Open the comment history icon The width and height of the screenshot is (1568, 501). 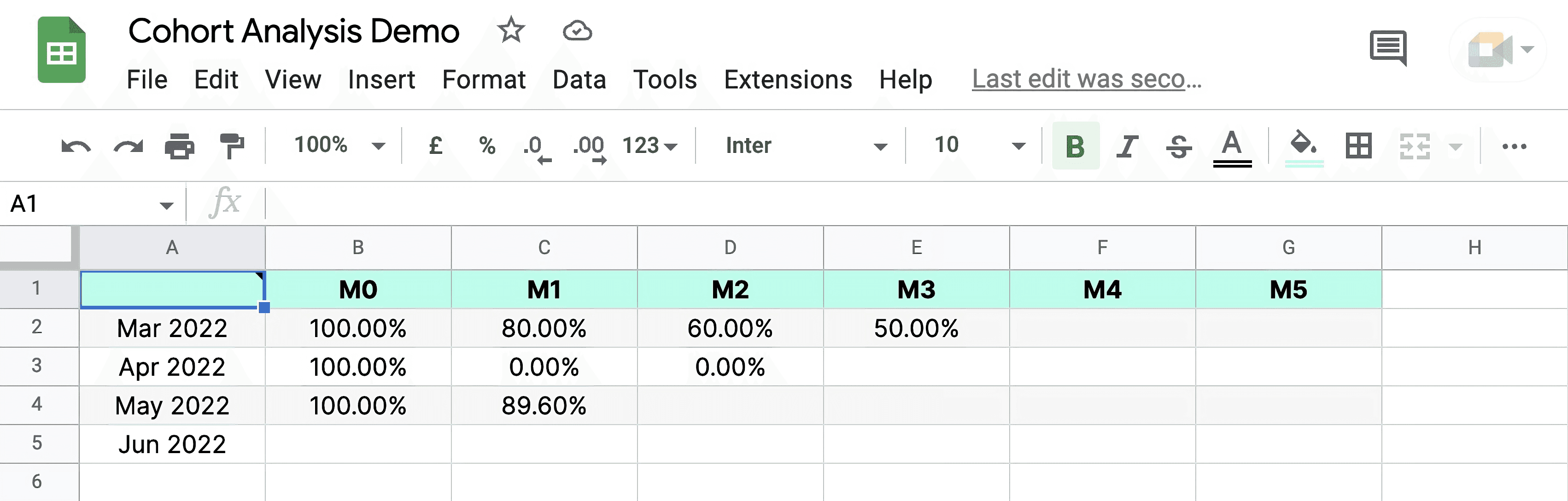[1388, 47]
